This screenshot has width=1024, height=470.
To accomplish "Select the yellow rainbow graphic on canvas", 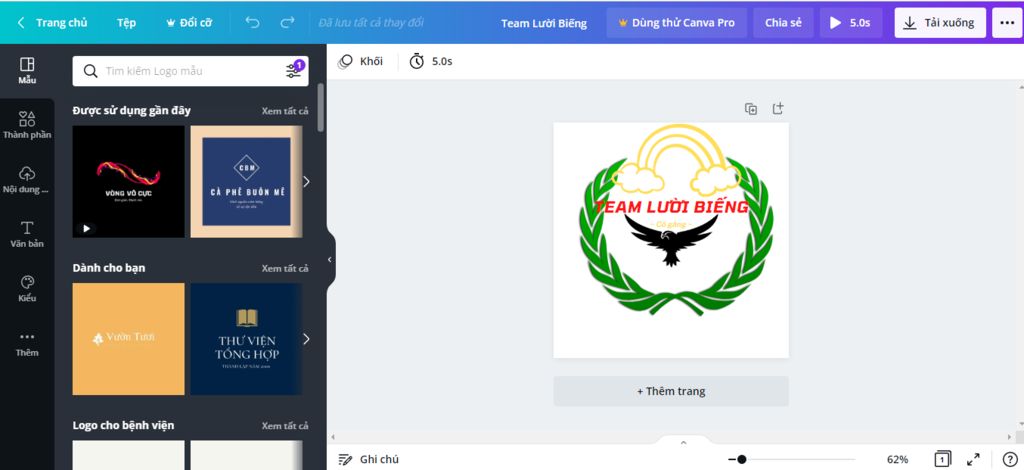I will point(677,159).
